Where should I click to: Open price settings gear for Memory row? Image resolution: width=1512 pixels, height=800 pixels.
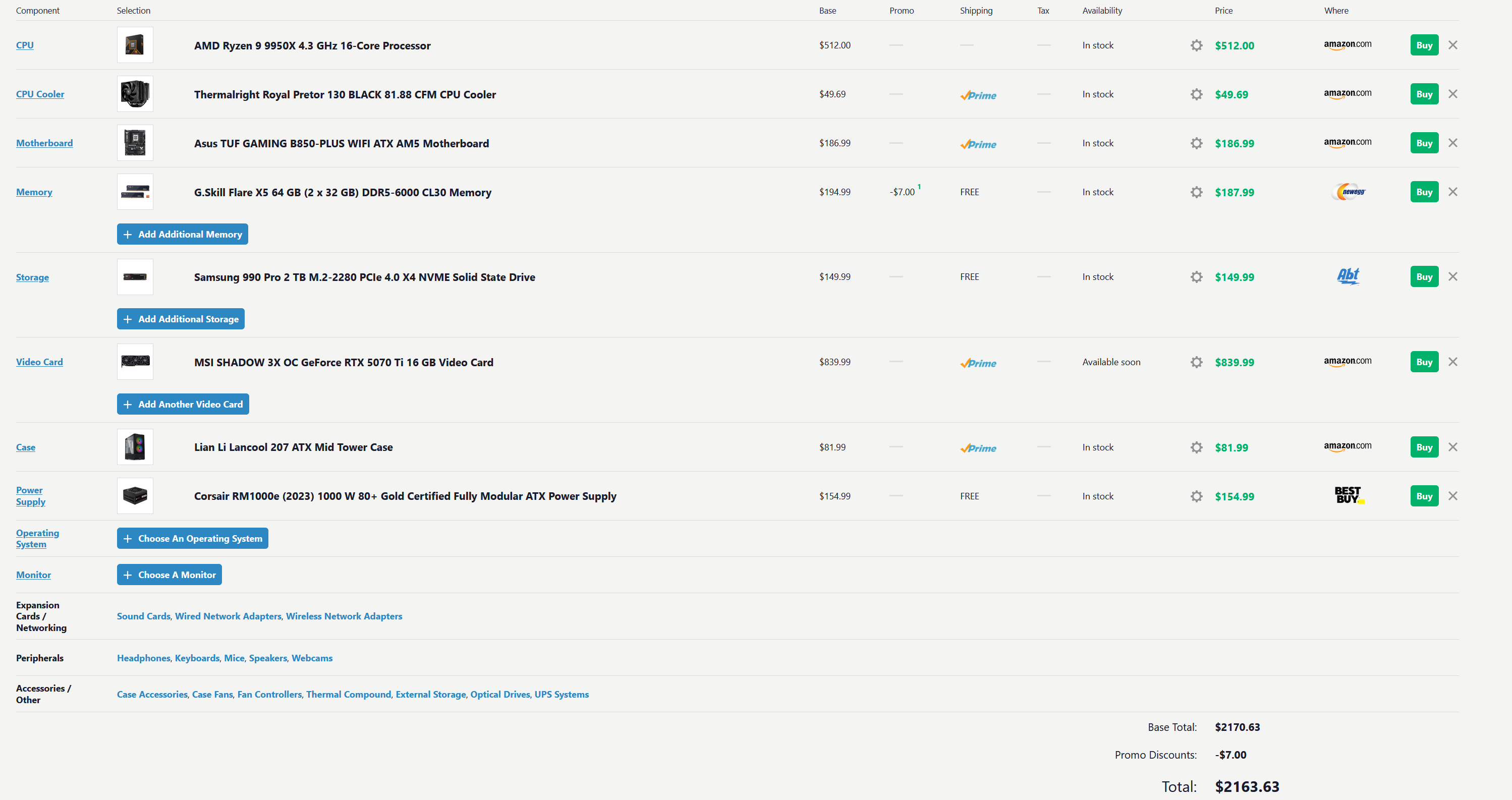[x=1196, y=192]
